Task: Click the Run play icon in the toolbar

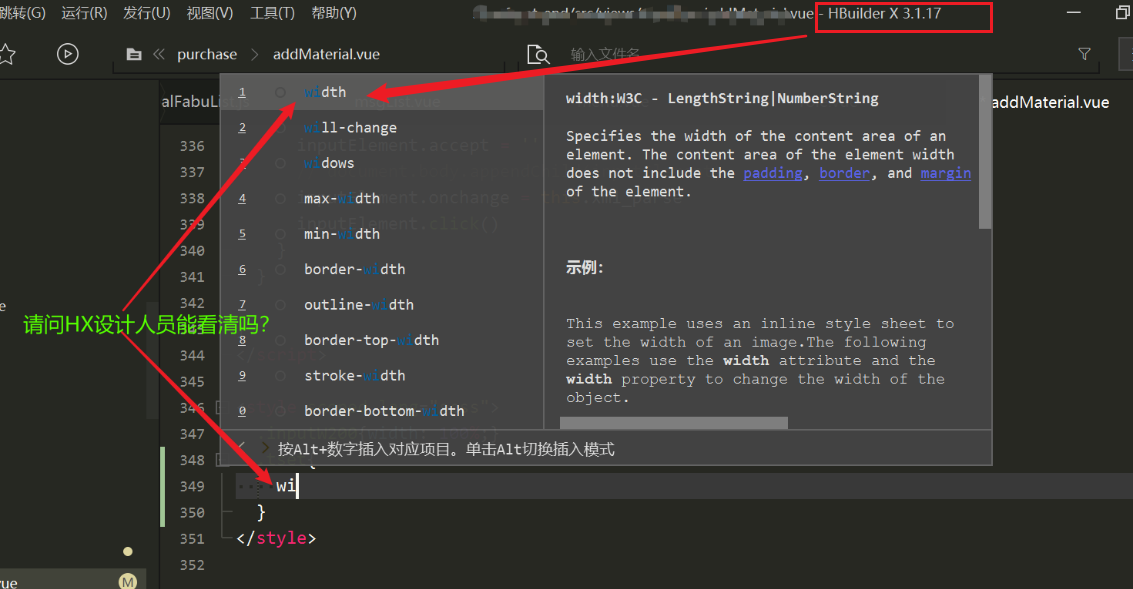Action: tap(67, 54)
